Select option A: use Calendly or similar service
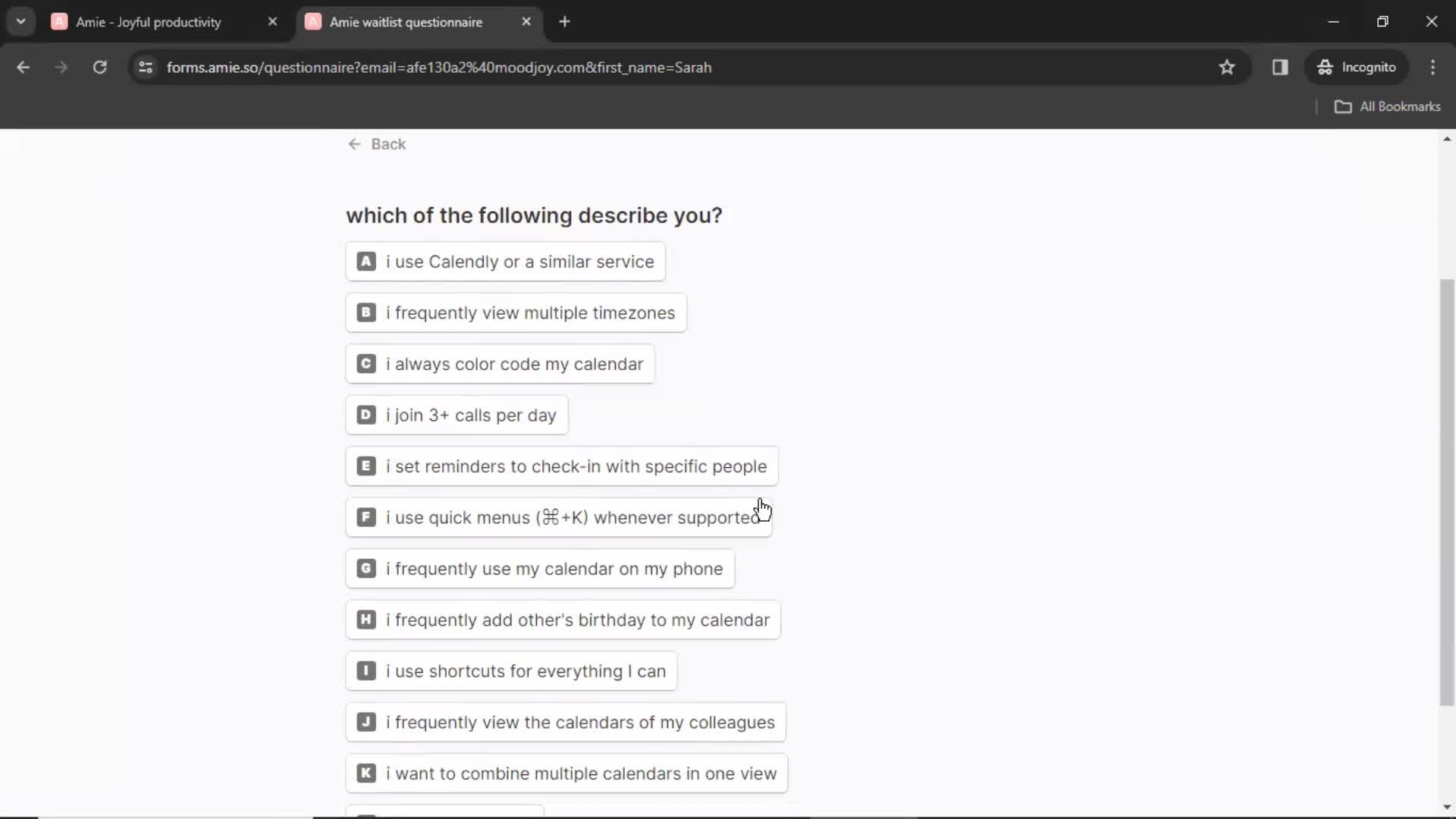 point(506,261)
